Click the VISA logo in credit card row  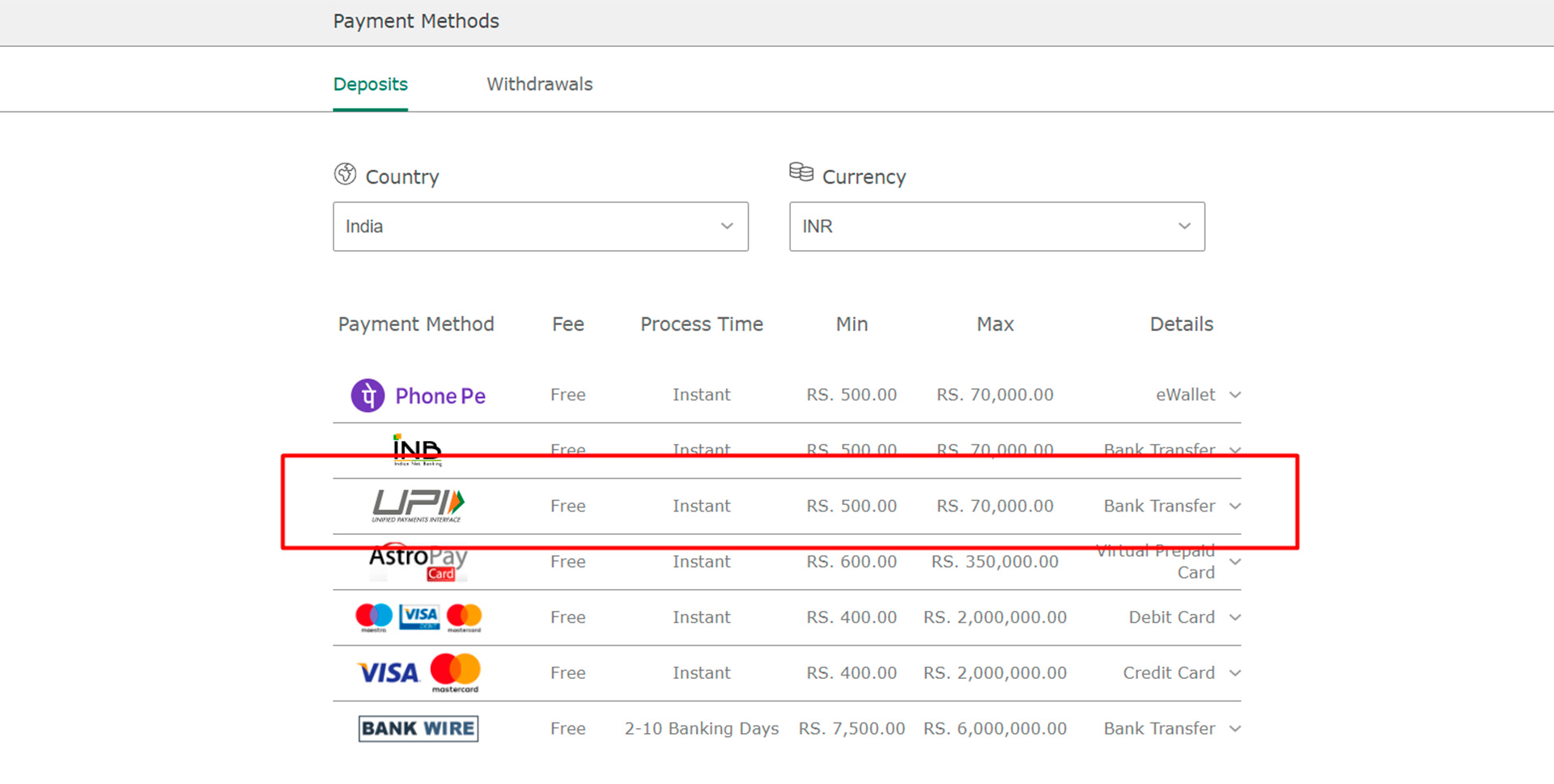(x=388, y=672)
